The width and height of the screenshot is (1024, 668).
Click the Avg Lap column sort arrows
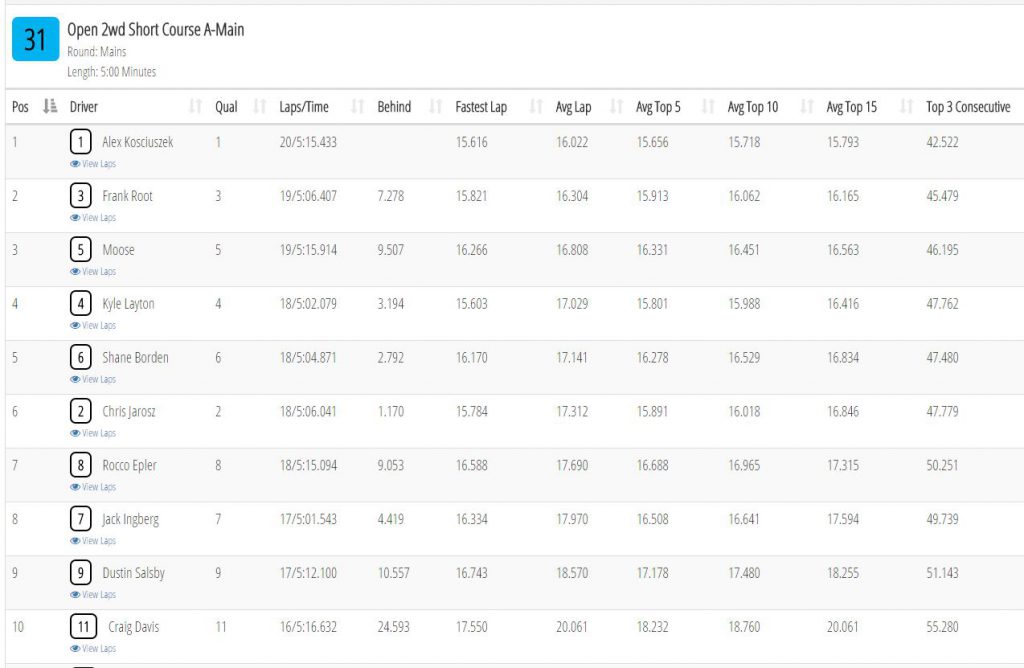[x=616, y=106]
